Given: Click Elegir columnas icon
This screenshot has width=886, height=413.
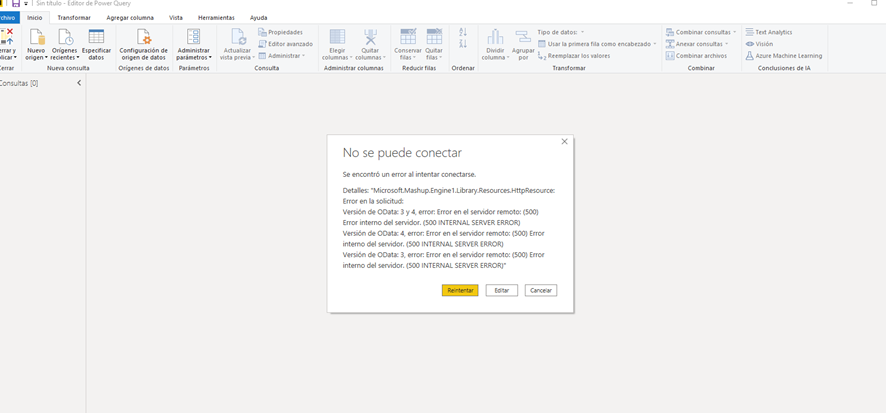Looking at the screenshot, I should [337, 37].
